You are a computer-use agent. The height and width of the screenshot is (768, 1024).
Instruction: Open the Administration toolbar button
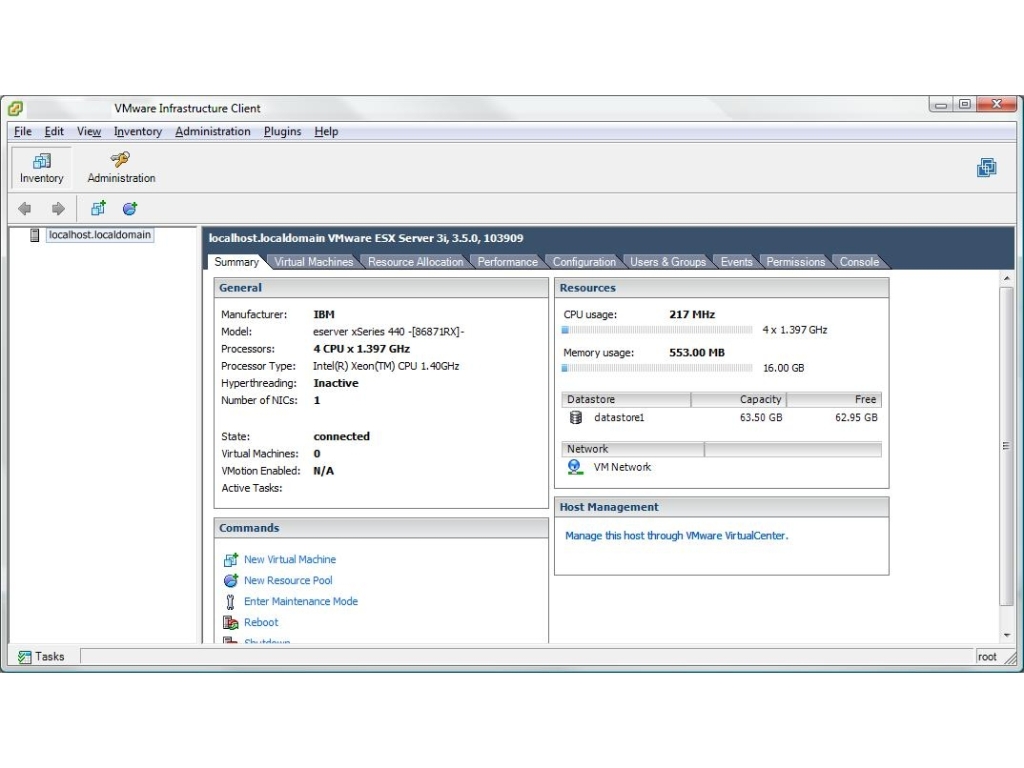121,168
